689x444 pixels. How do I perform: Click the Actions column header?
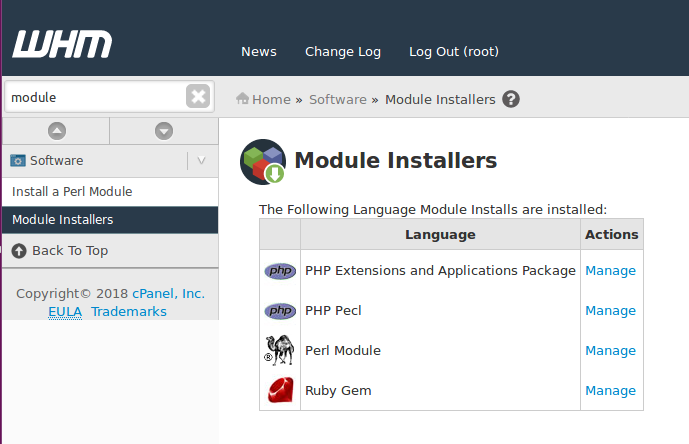[x=612, y=235]
